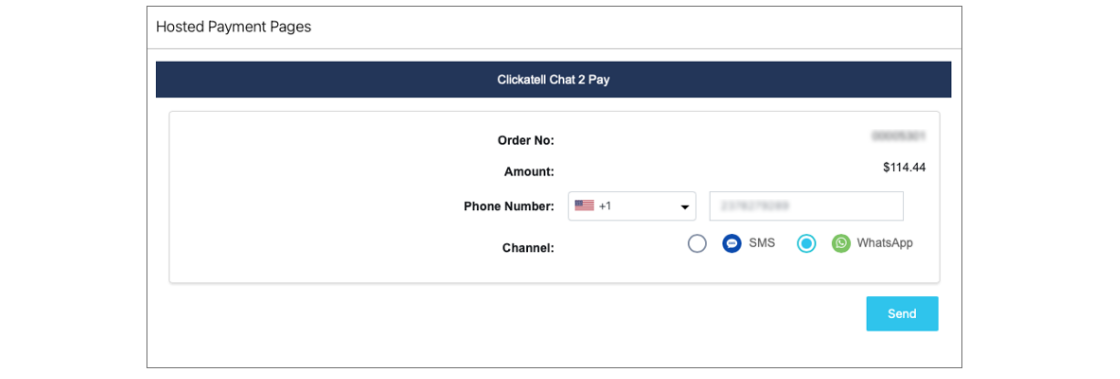
Task: Click the green WhatsApp logo icon
Action: (x=841, y=243)
